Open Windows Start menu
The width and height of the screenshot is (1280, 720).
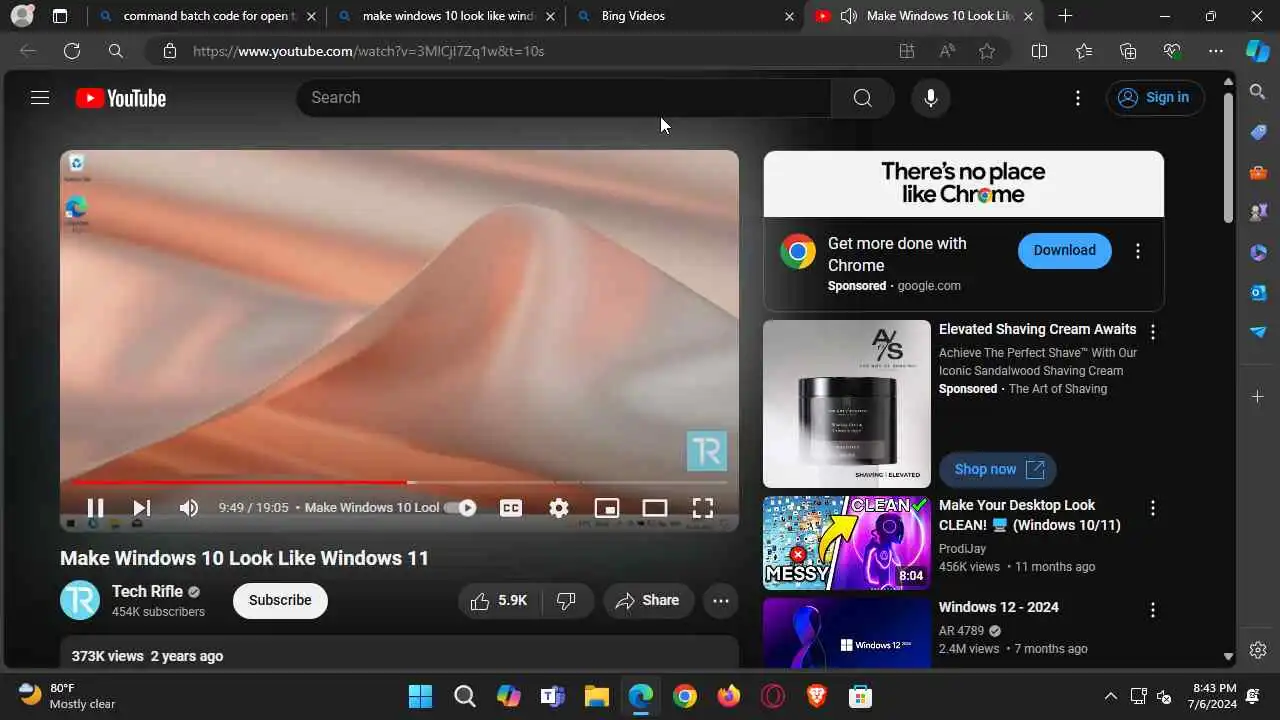pyautogui.click(x=421, y=696)
